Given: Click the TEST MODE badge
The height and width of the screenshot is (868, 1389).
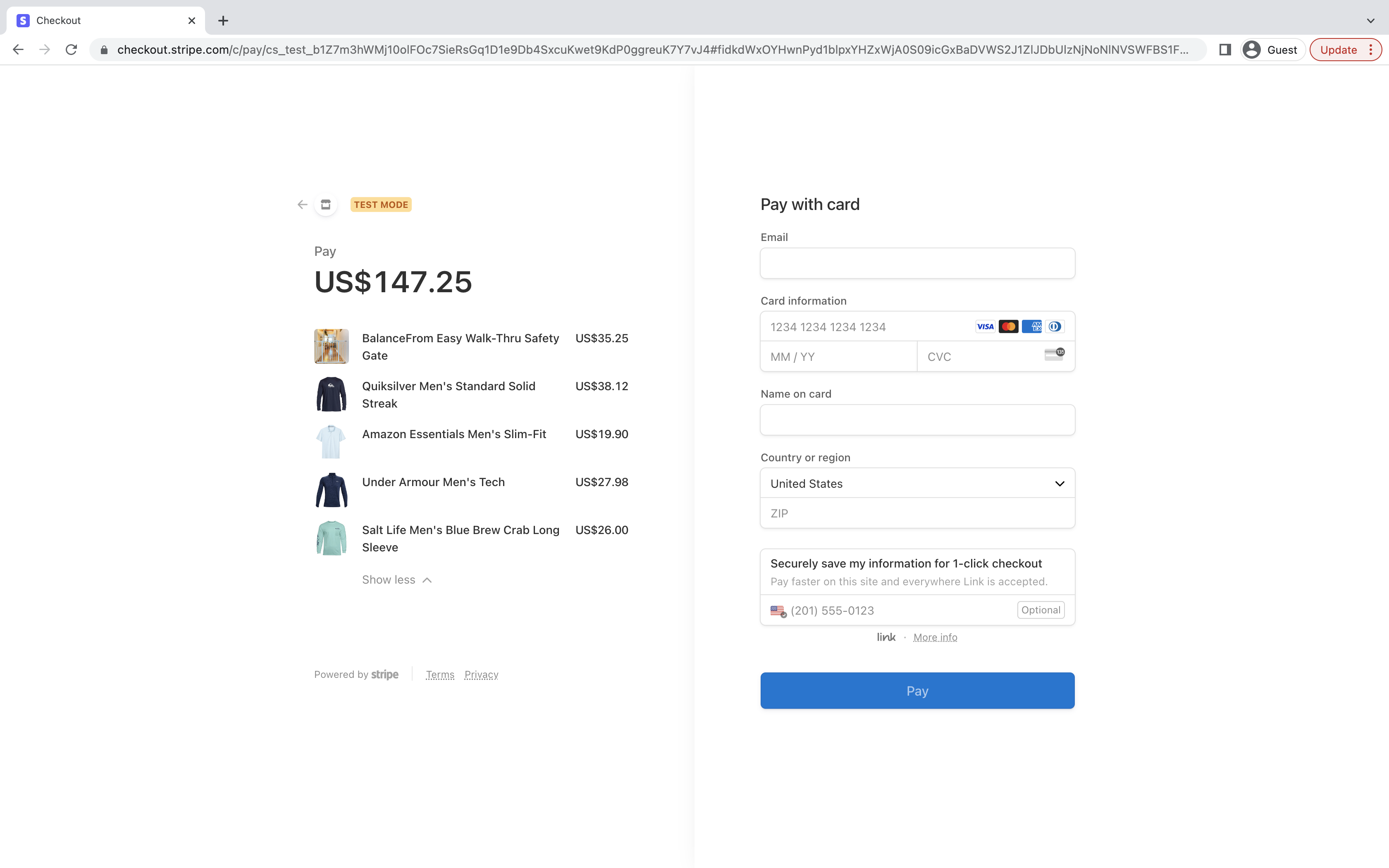Looking at the screenshot, I should (x=381, y=205).
